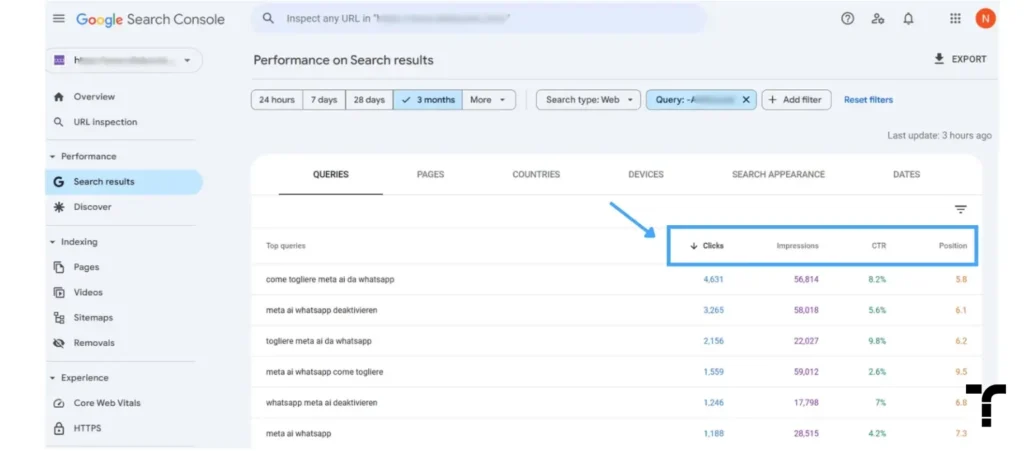Switch to the Countries tab
1024x451 pixels.
coord(536,174)
